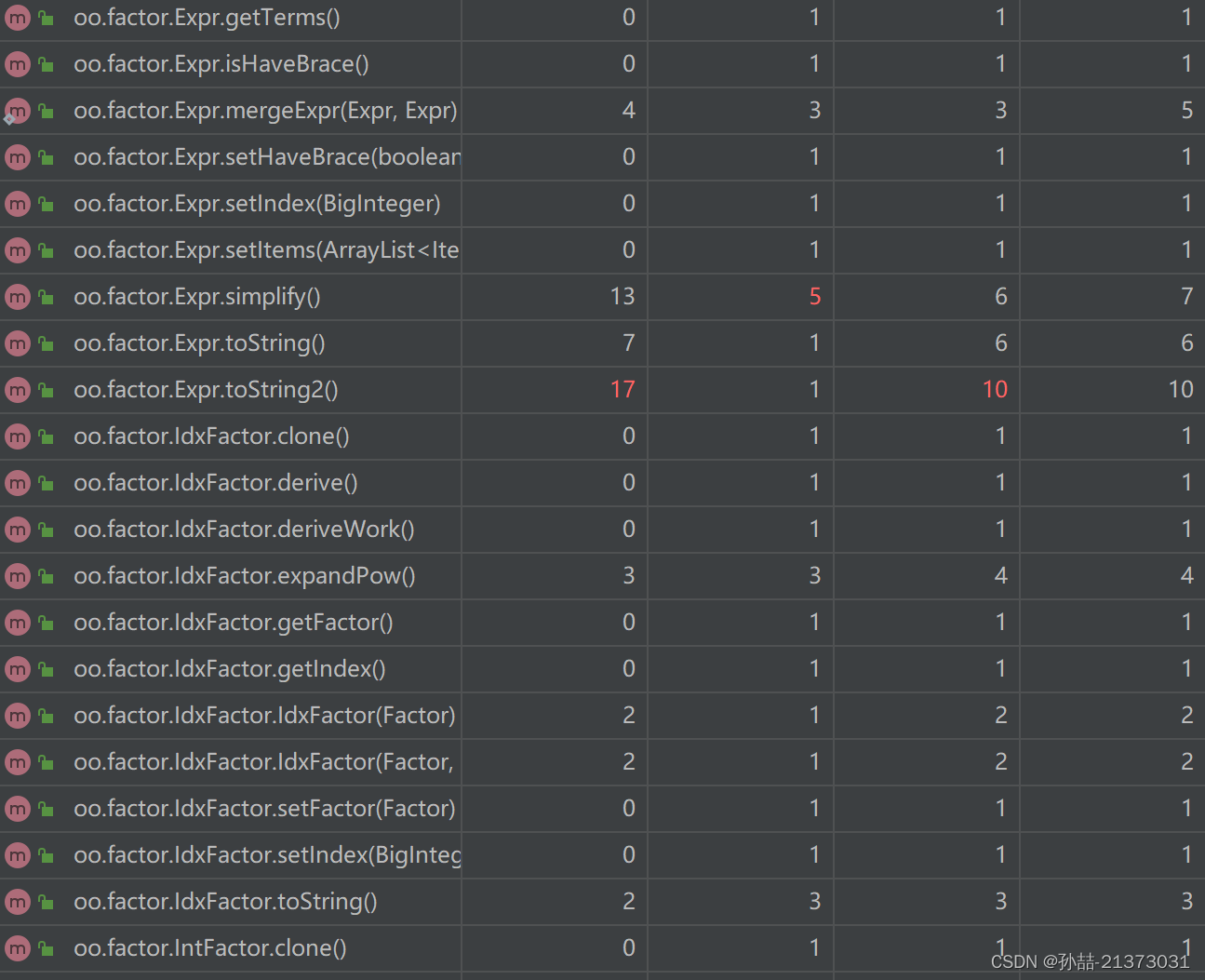Select row oo.factor.IdxFactor.setFactor(Factor)

602,809
